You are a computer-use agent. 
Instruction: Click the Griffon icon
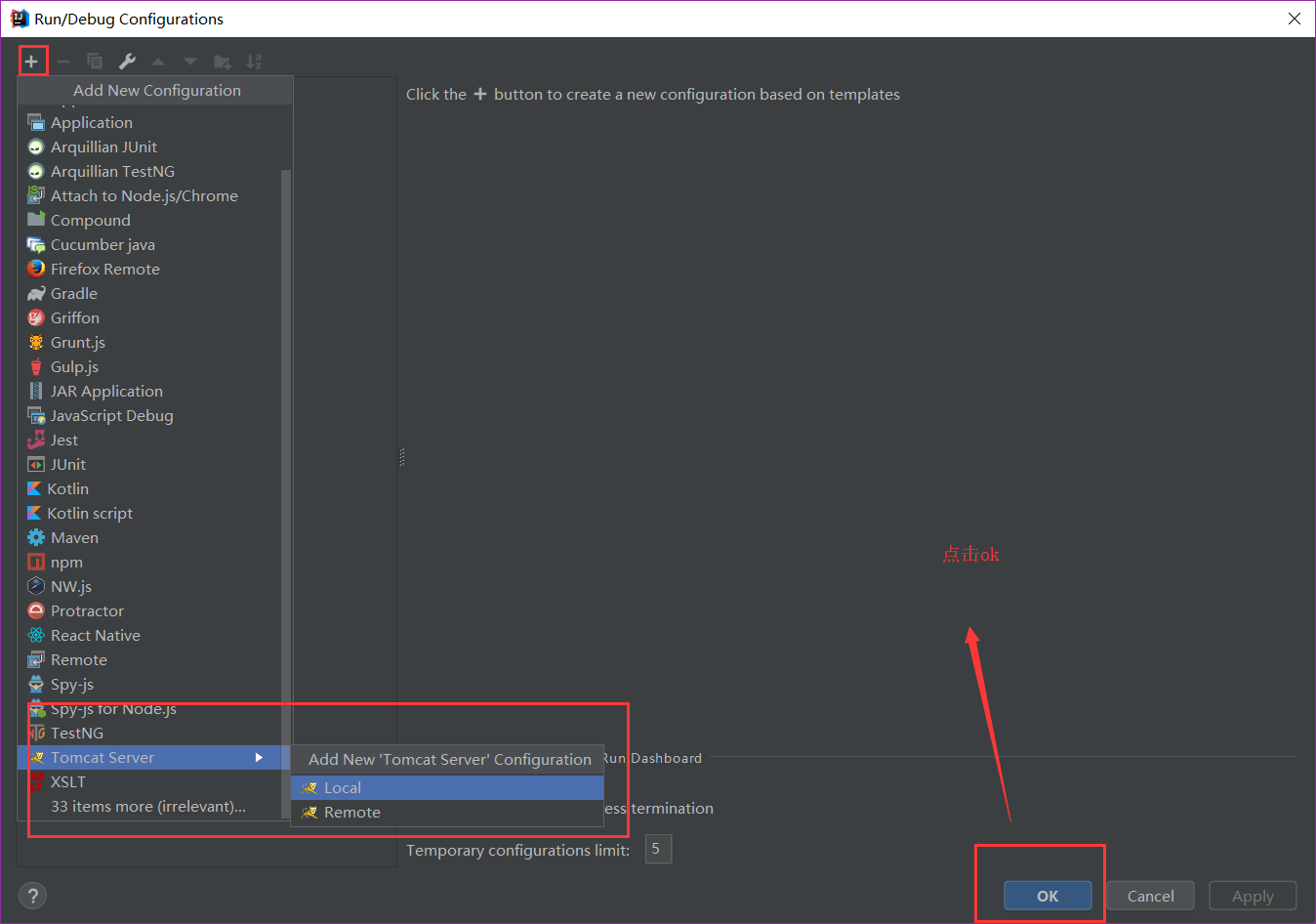36,317
